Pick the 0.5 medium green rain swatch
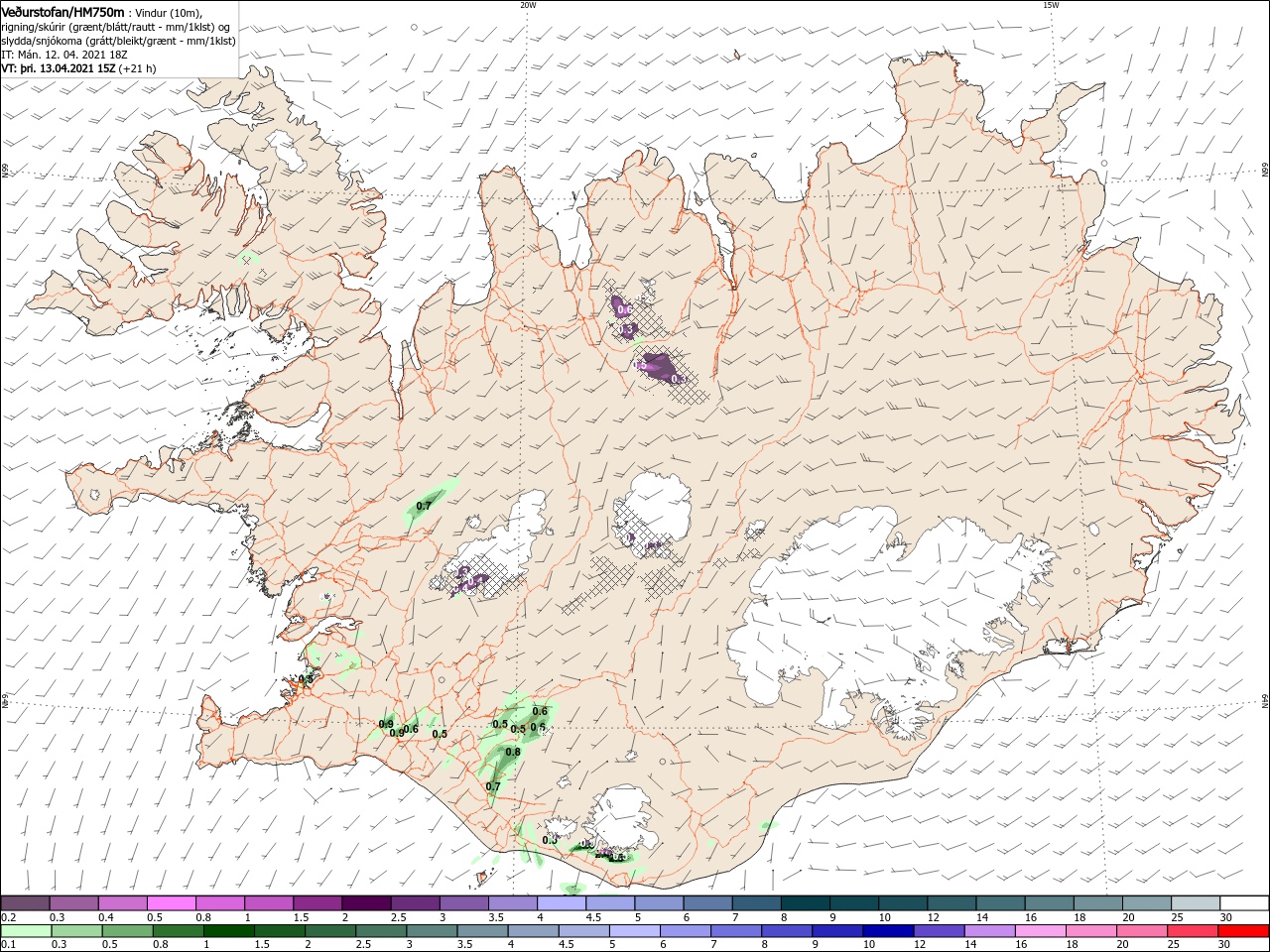The height and width of the screenshot is (952, 1270). click(127, 931)
